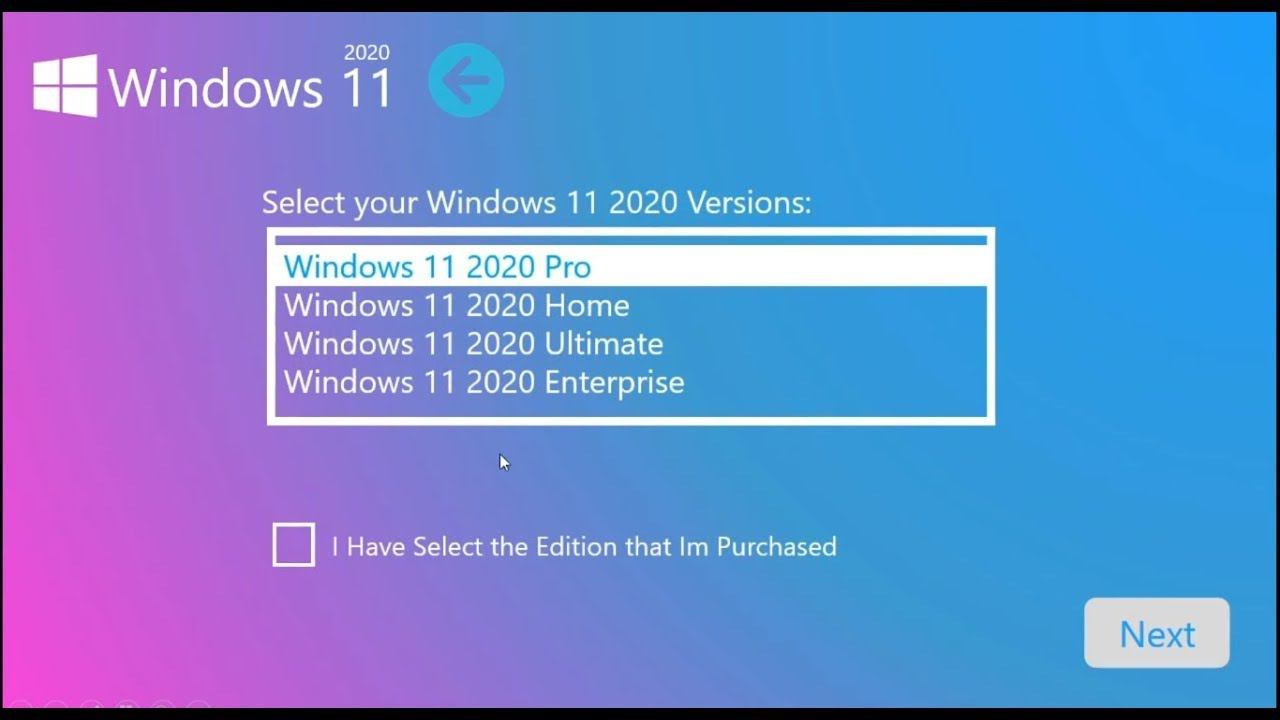Pick Windows 11 2020 Enterprise edition

[631, 382]
